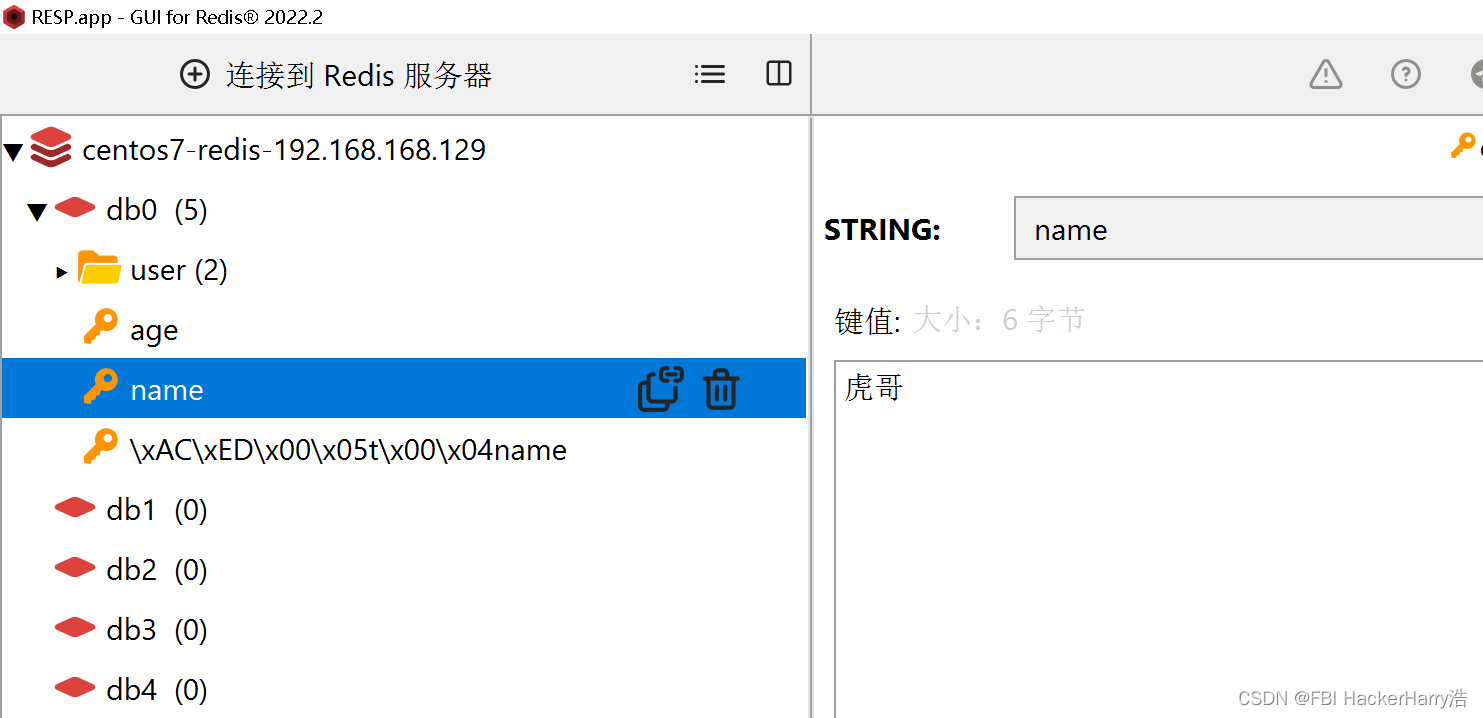Select the name key row
The height and width of the screenshot is (718, 1483).
(404, 389)
